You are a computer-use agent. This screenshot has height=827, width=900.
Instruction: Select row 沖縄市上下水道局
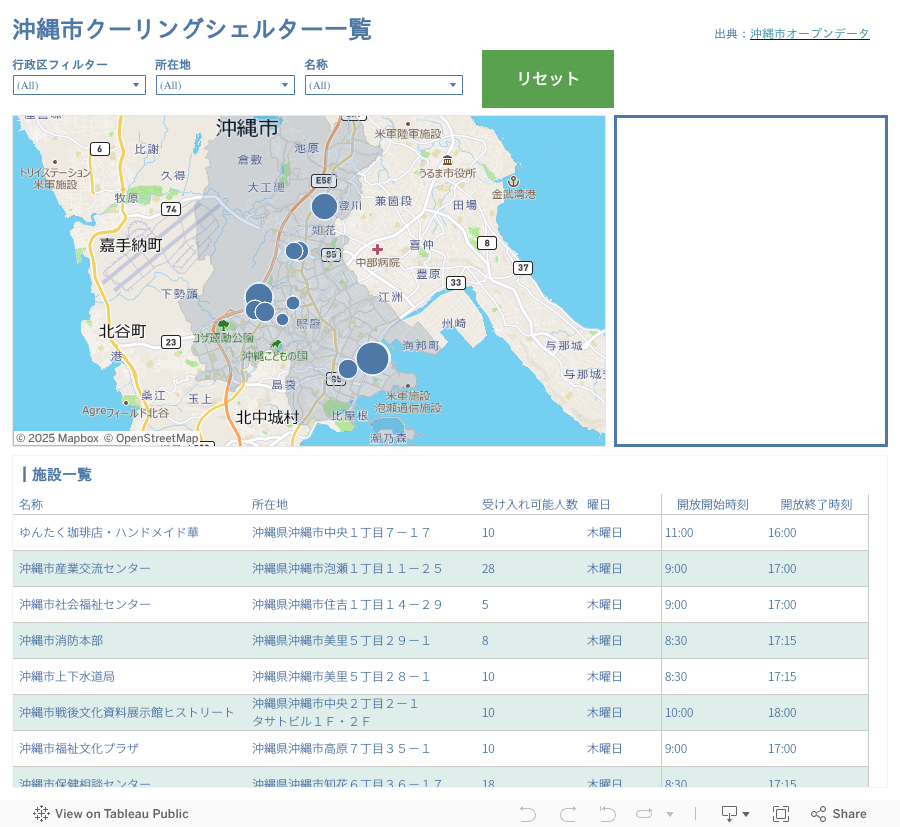point(440,677)
